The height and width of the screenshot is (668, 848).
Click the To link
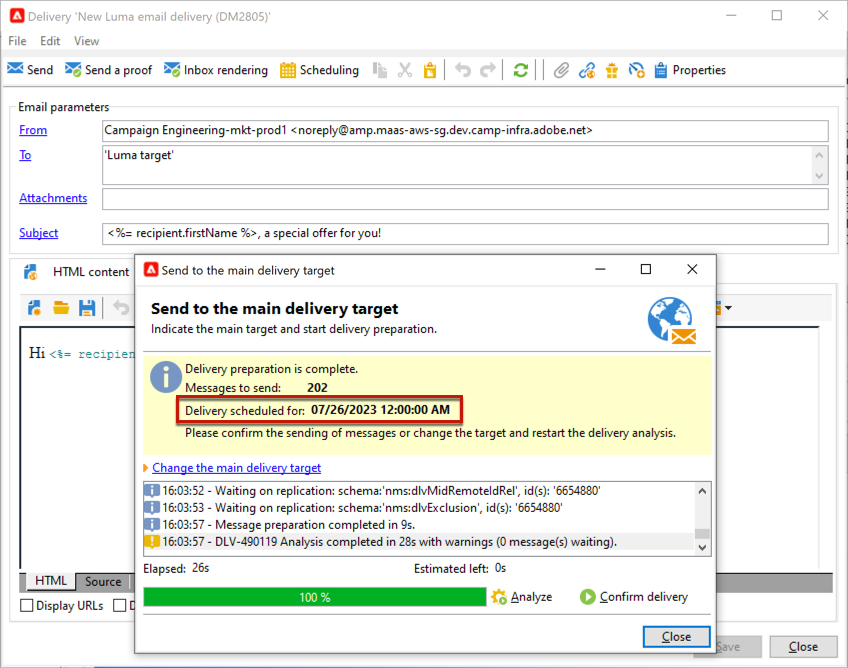(25, 155)
